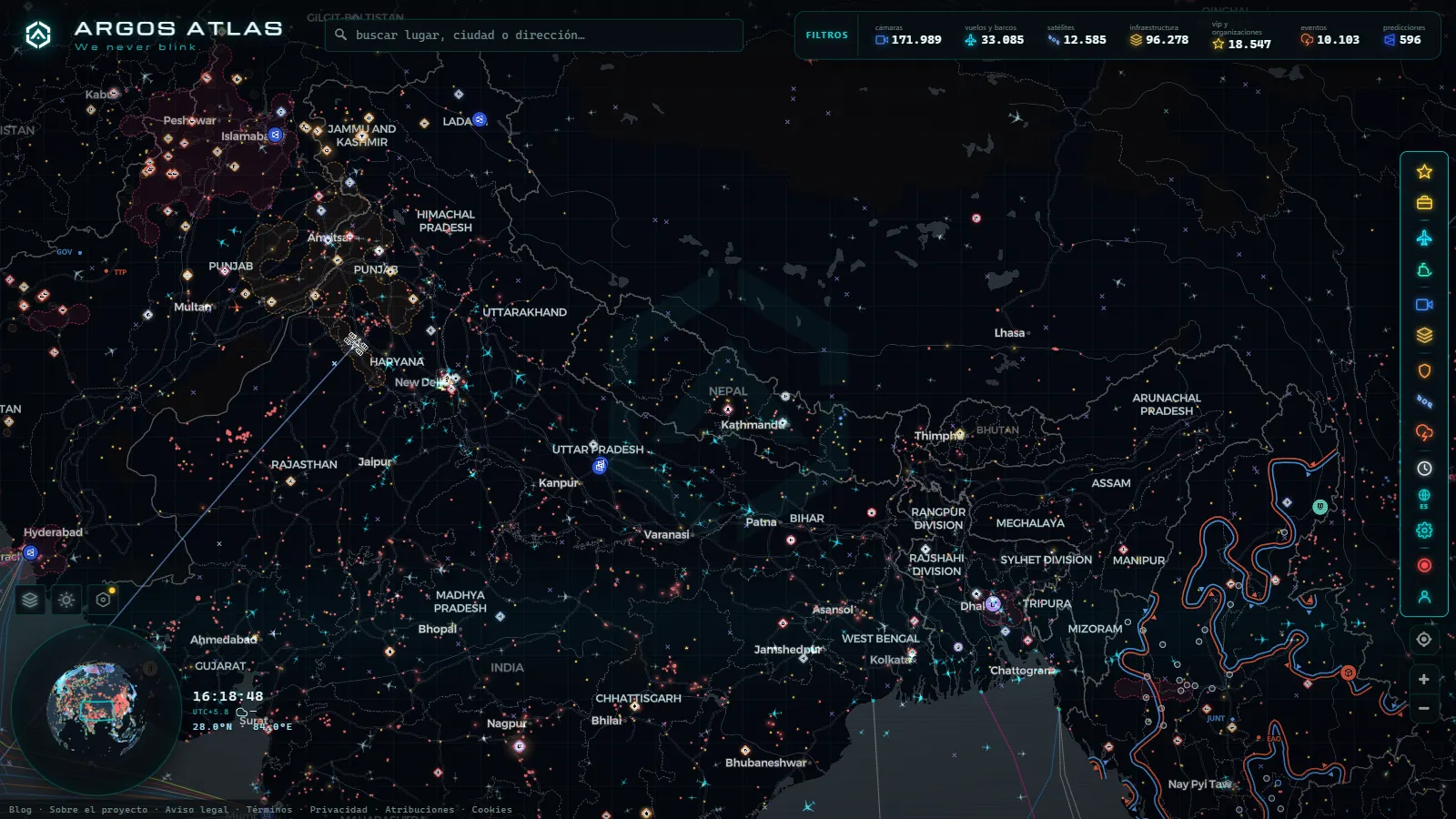Select the shield icon in right sidebar

[x=1424, y=370]
